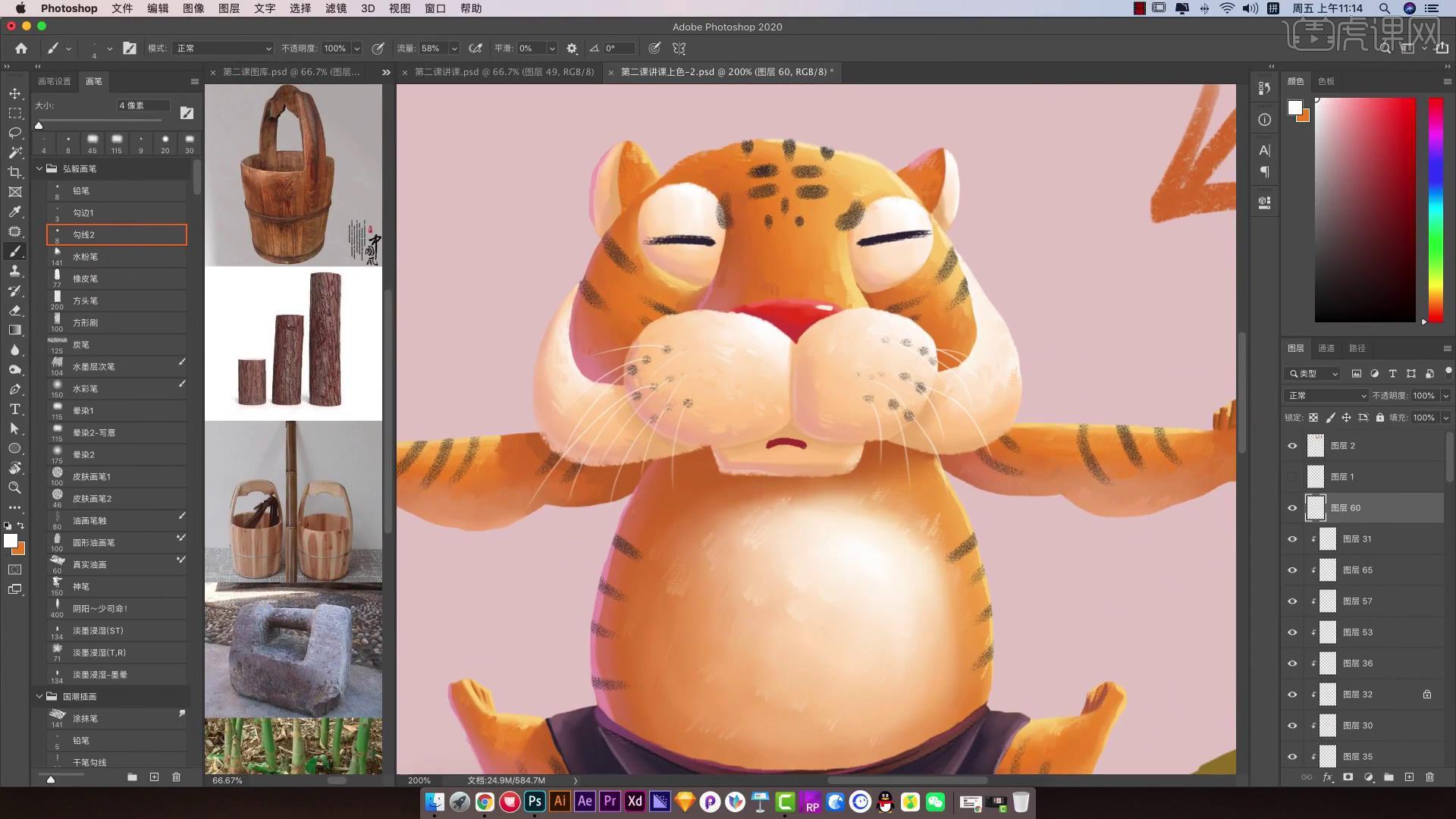This screenshot has height=819, width=1456.
Task: Select the Rectangular Marquee tool
Action: 14,113
